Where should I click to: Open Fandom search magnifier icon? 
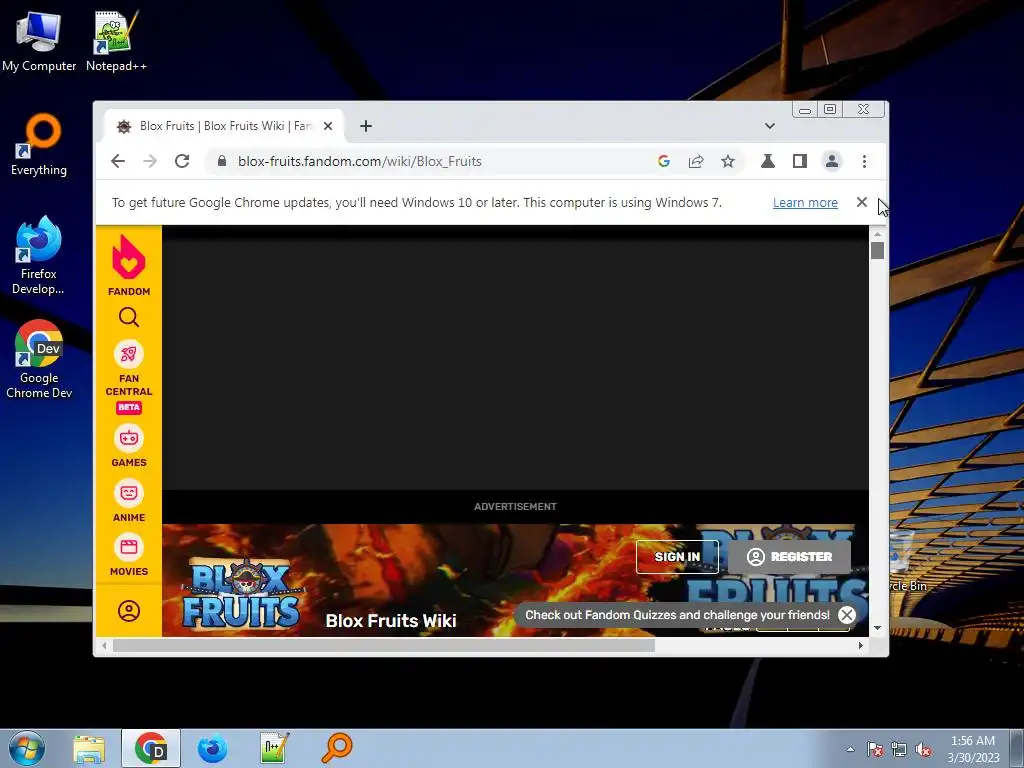click(129, 317)
